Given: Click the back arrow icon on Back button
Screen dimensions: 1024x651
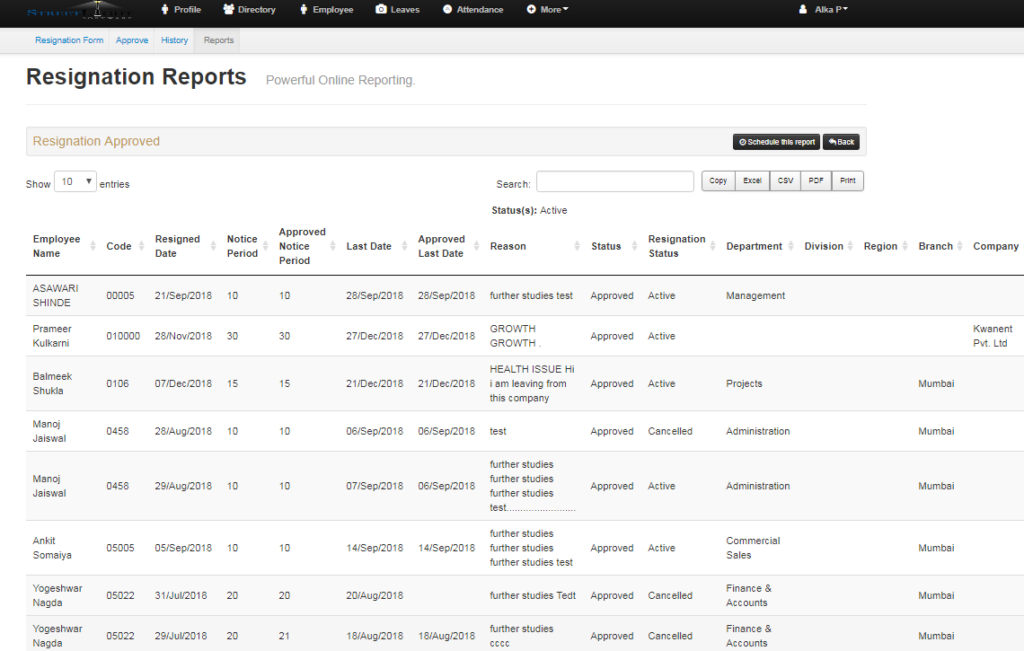Looking at the screenshot, I should pos(830,141).
